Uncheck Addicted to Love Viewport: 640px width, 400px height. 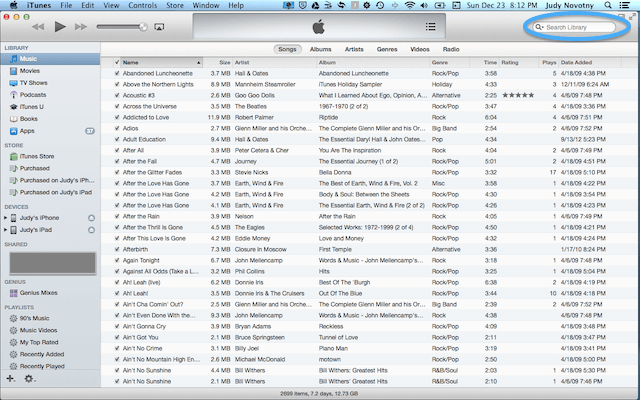pyautogui.click(x=117, y=118)
